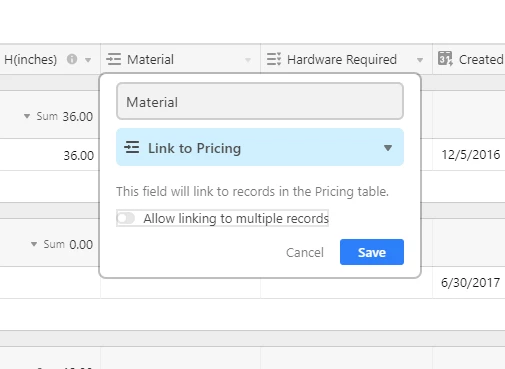505x369 pixels.
Task: Toggle Allow linking to multiple records
Action: click(126, 218)
